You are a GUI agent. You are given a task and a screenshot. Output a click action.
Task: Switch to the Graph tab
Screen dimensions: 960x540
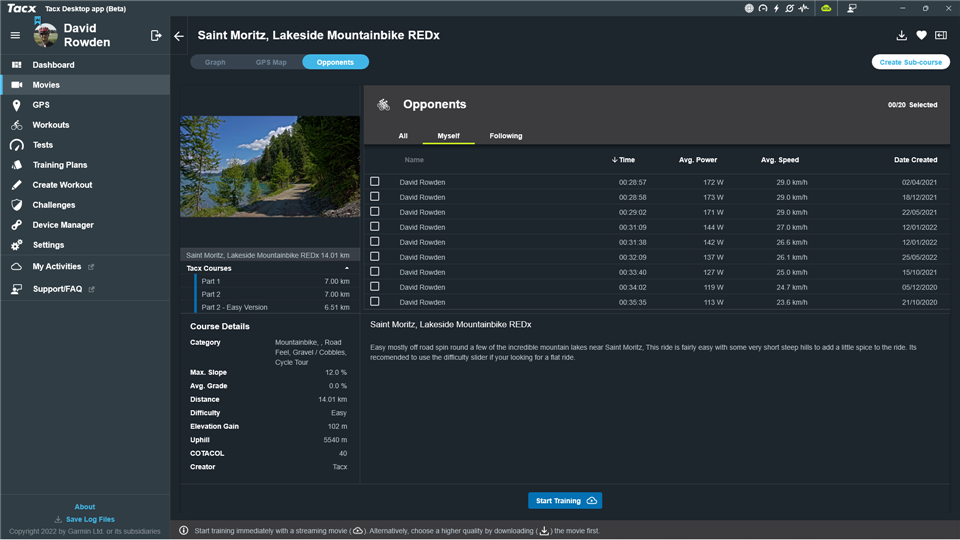215,62
